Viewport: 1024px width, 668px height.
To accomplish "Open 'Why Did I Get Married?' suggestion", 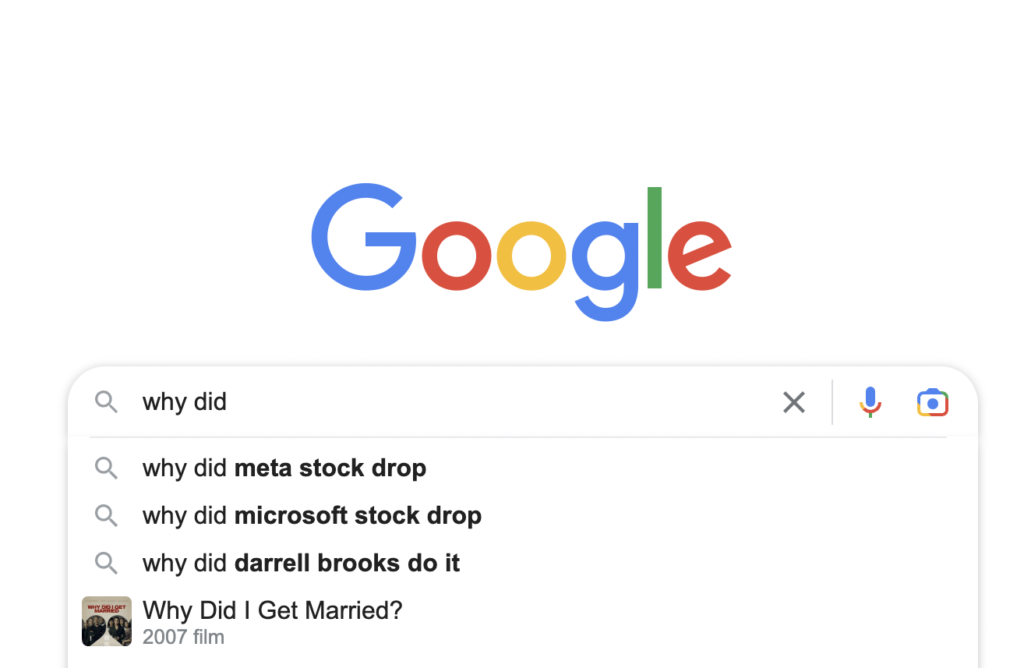I will (x=522, y=621).
